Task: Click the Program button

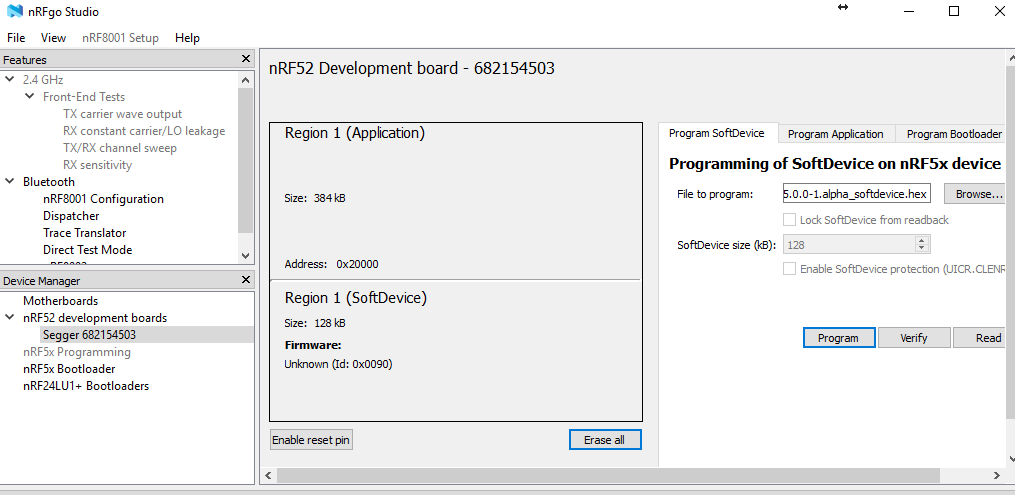Action: tap(839, 338)
